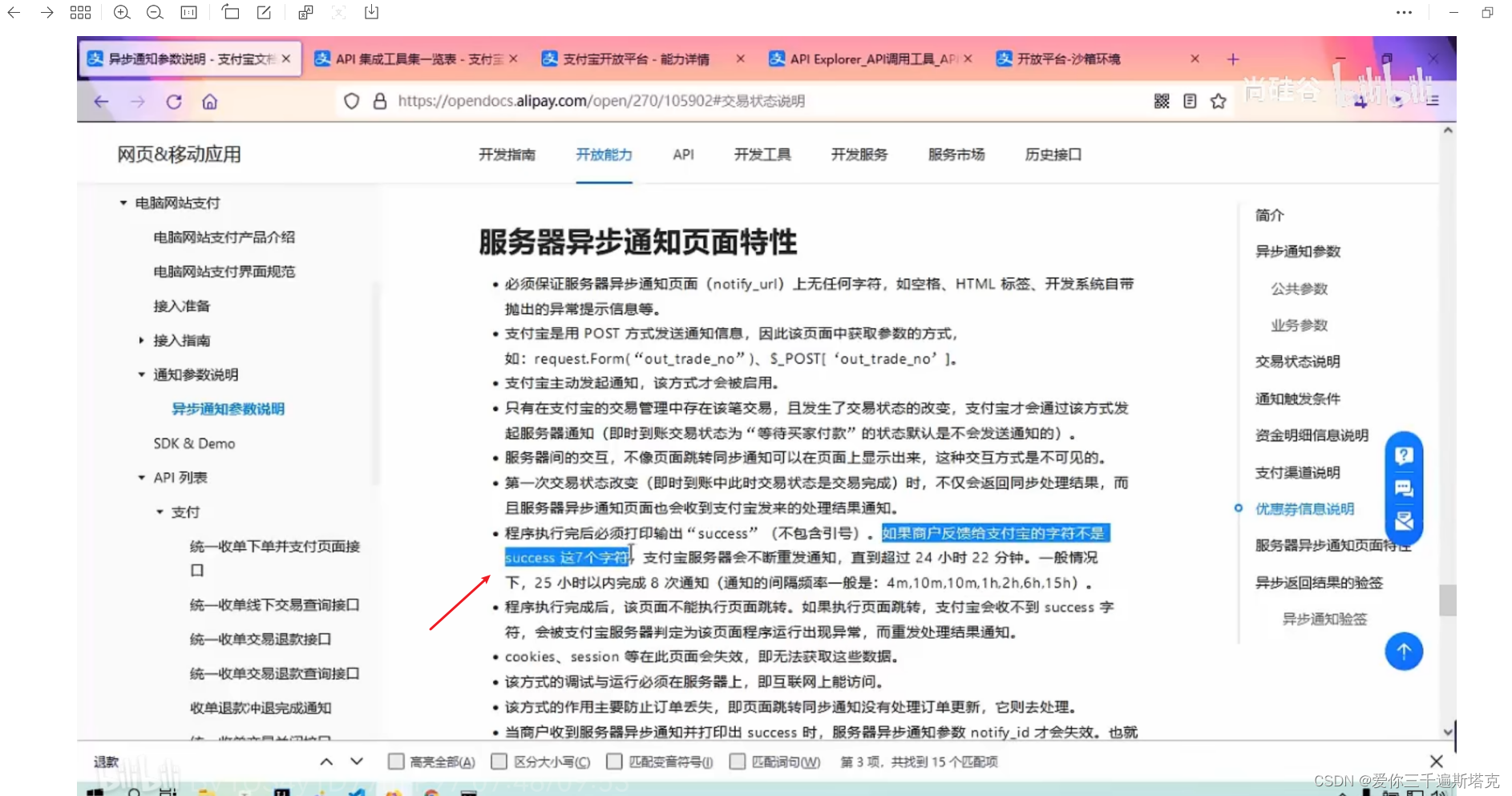Open the QR code icon in address bar

pyautogui.click(x=1162, y=101)
